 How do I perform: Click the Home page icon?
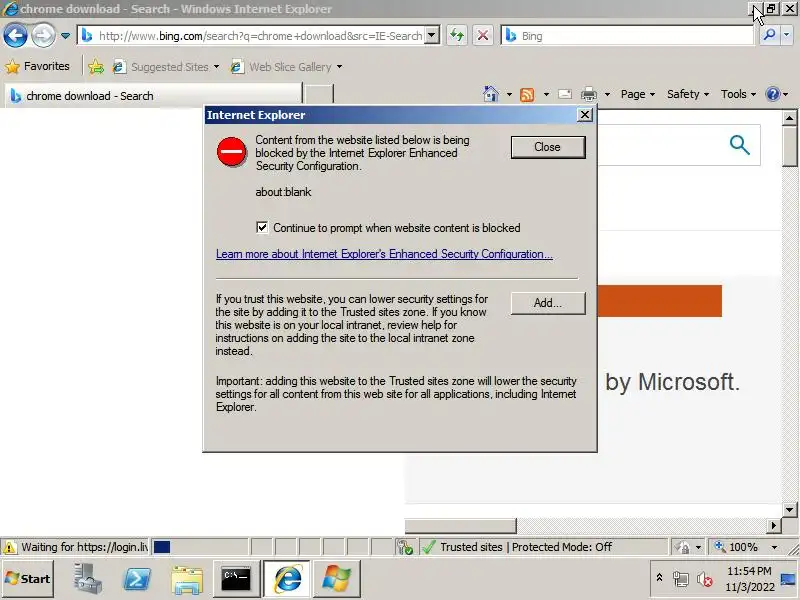(x=491, y=94)
